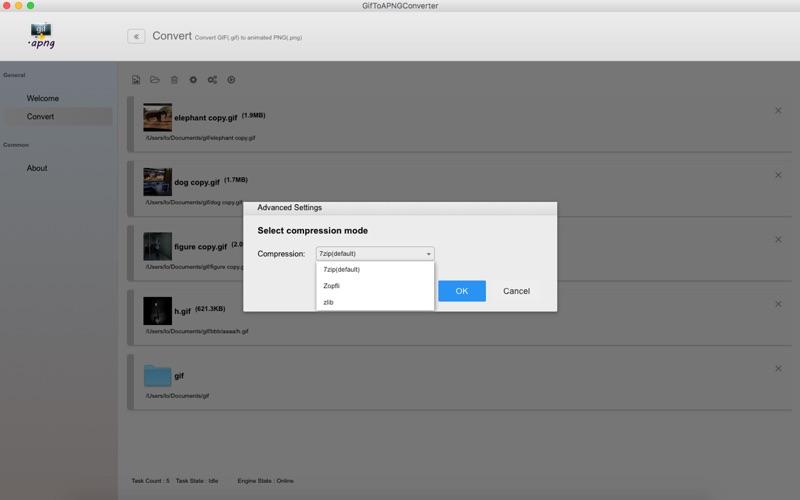Click the elephant copy.gif thumbnail

coord(158,117)
